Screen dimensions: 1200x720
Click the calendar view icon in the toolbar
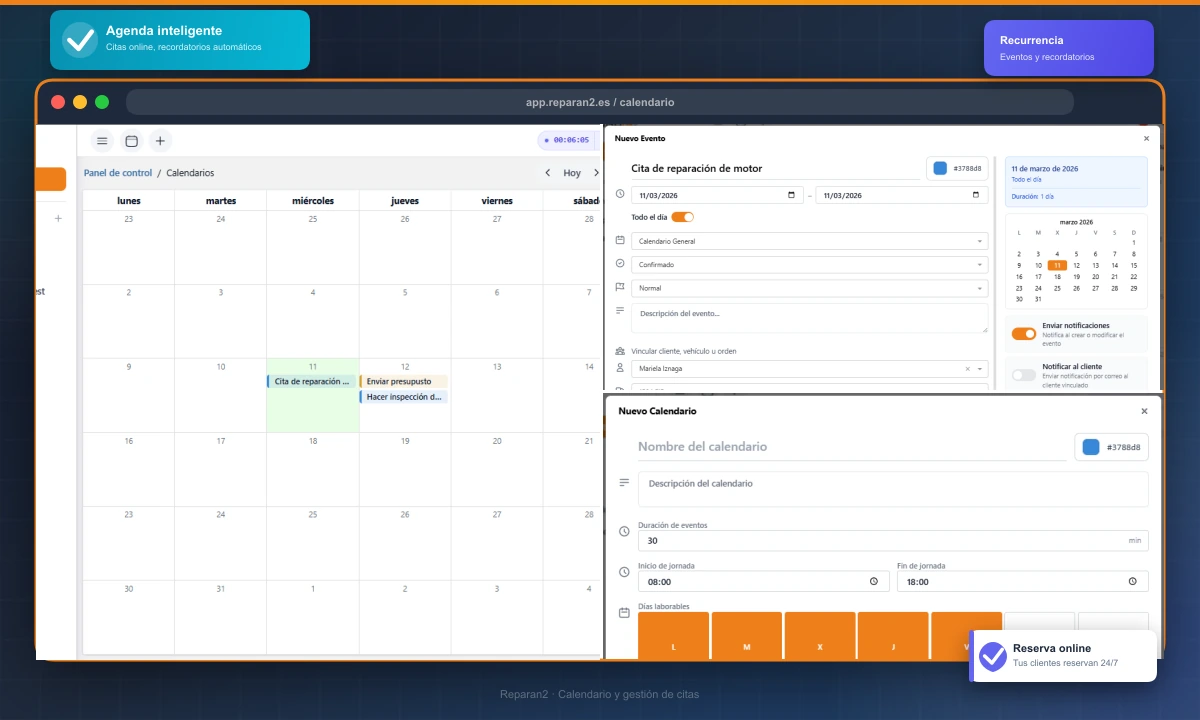(x=131, y=141)
